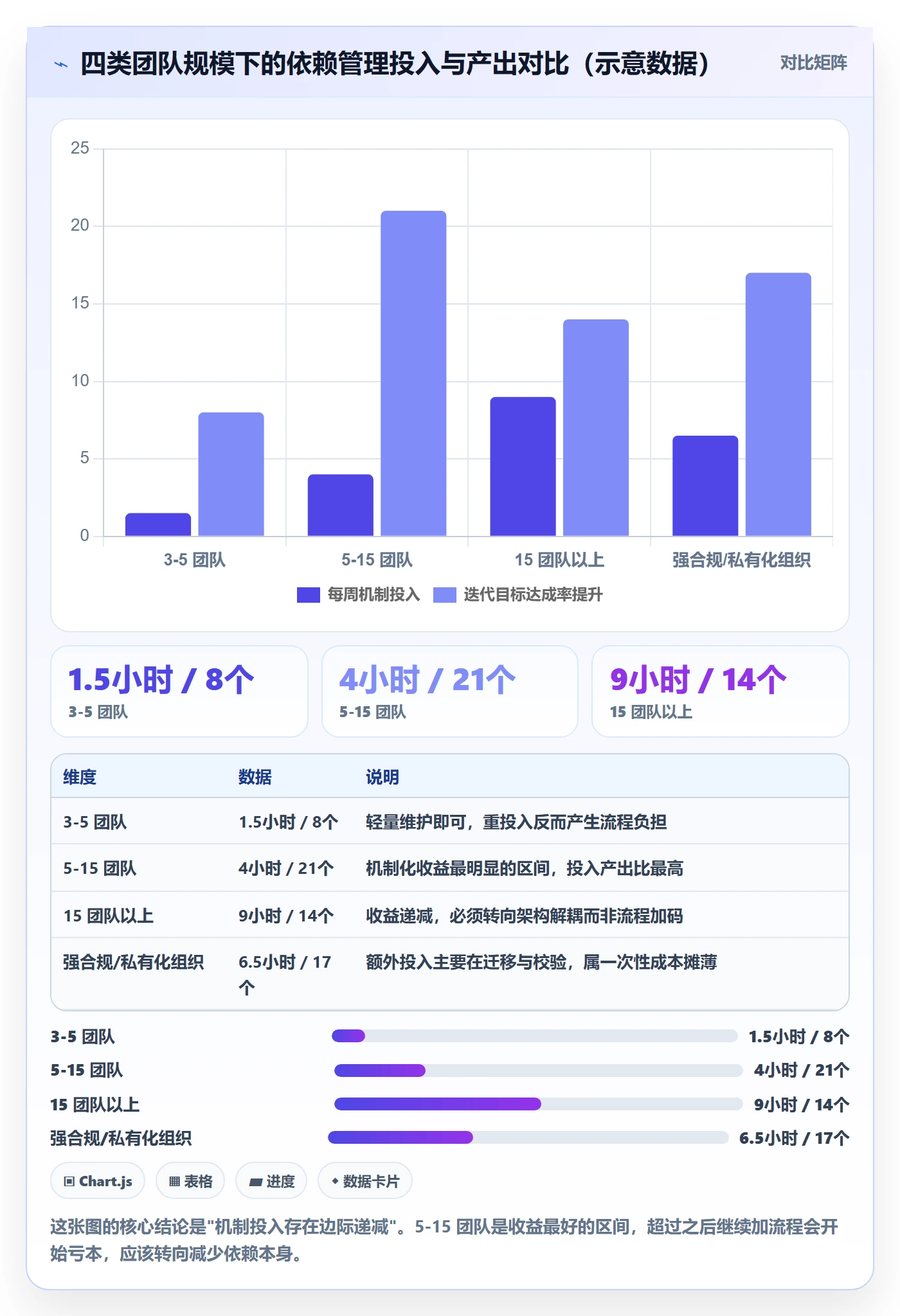Click the Chart.js tag chip
Image resolution: width=900 pixels, height=1316 pixels.
[x=98, y=1181]
